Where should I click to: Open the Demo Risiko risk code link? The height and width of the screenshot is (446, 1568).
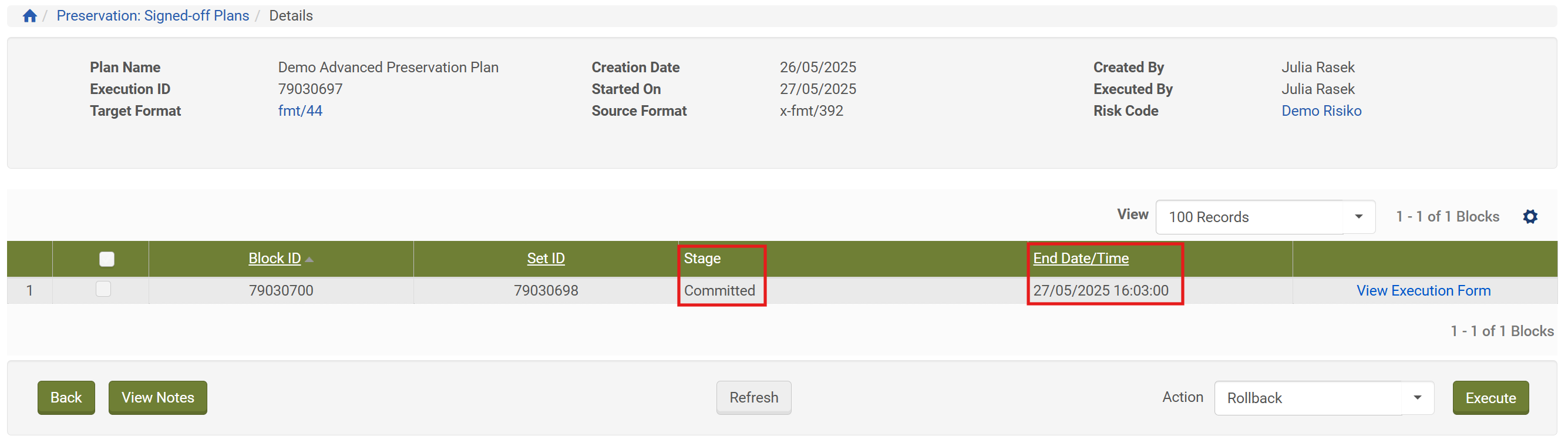[x=1321, y=111]
